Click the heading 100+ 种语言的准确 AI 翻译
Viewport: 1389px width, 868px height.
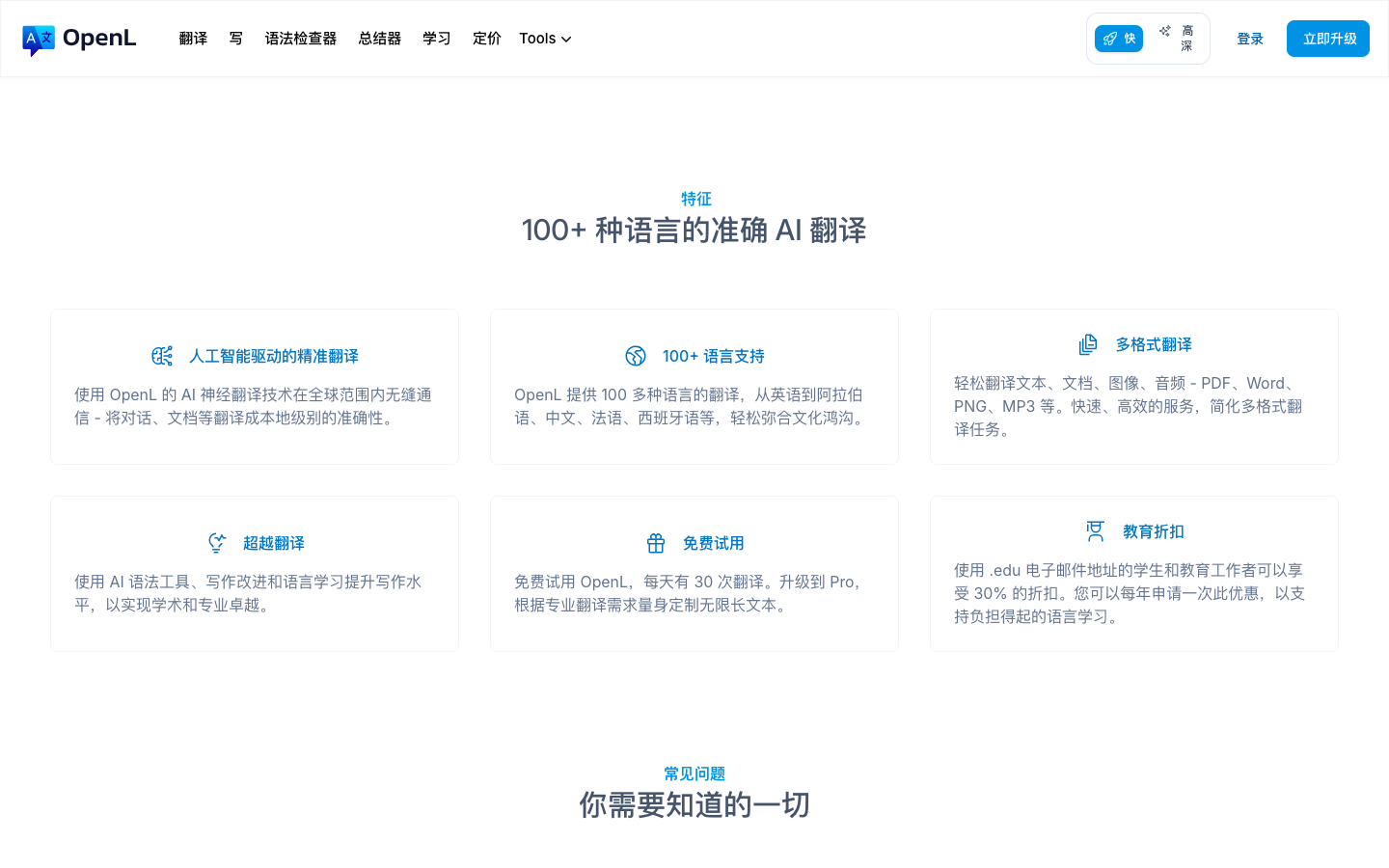click(694, 231)
